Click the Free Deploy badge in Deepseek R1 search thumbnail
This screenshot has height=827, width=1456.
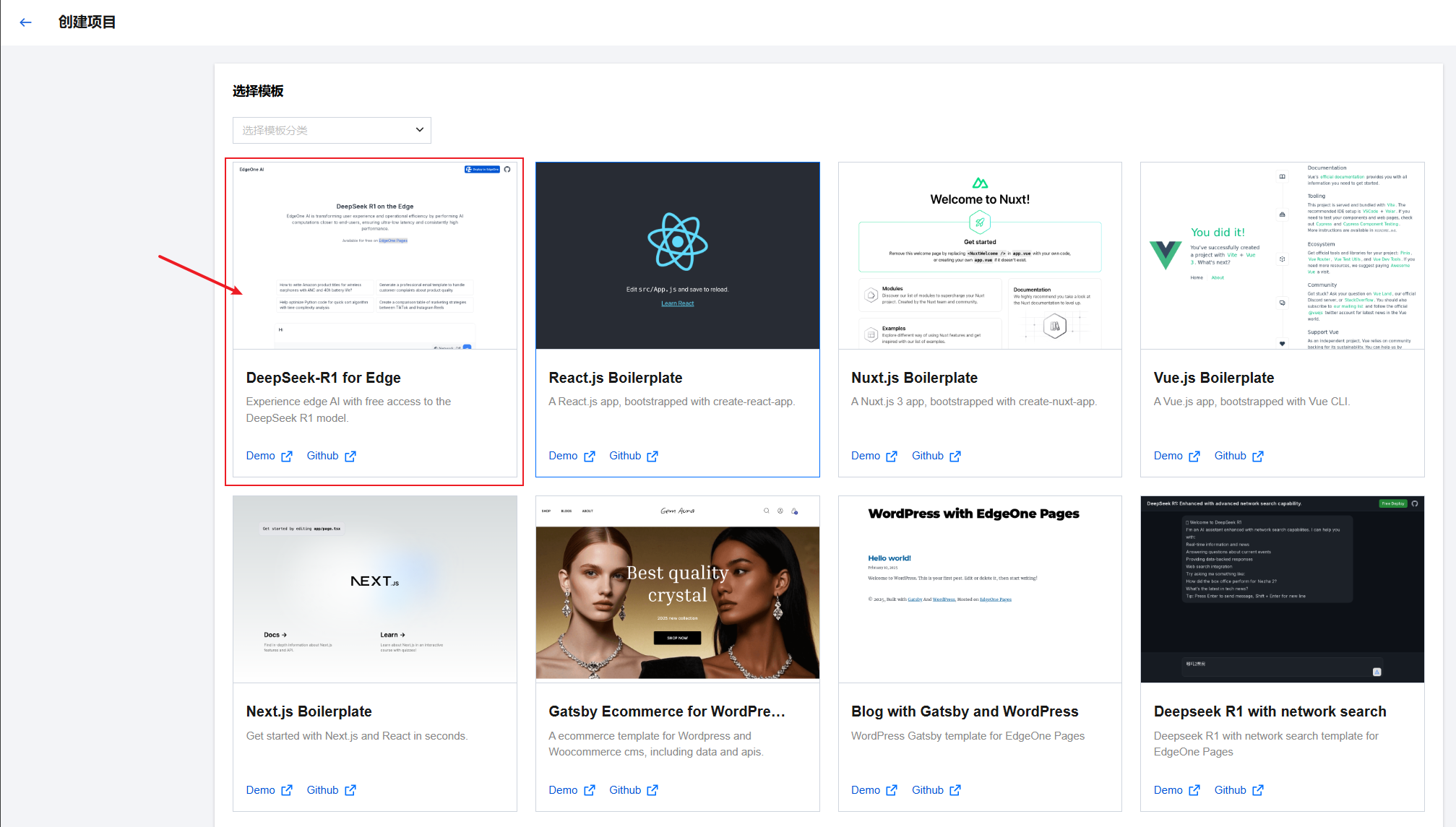point(1393,503)
